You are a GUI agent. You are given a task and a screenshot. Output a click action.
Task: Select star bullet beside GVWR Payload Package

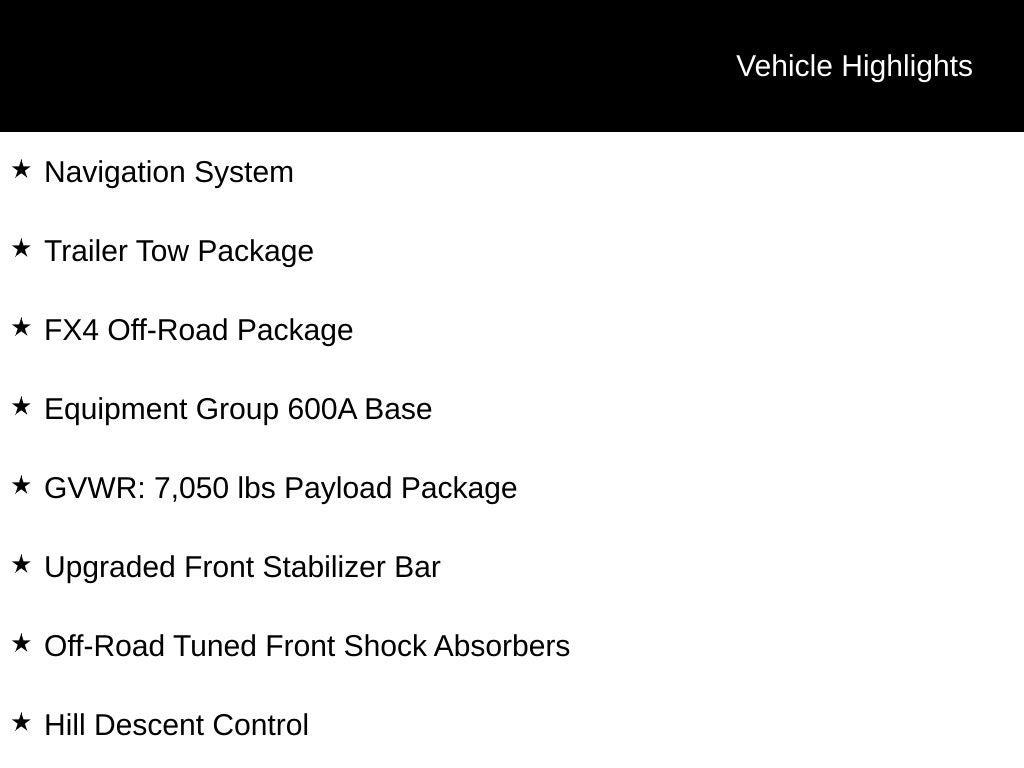pyautogui.click(x=21, y=486)
